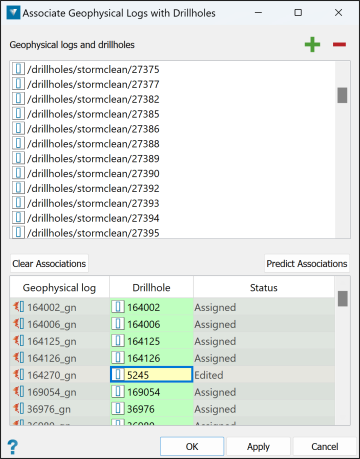The width and height of the screenshot is (360, 459).
Task: Click the Predict Associations button
Action: click(307, 263)
